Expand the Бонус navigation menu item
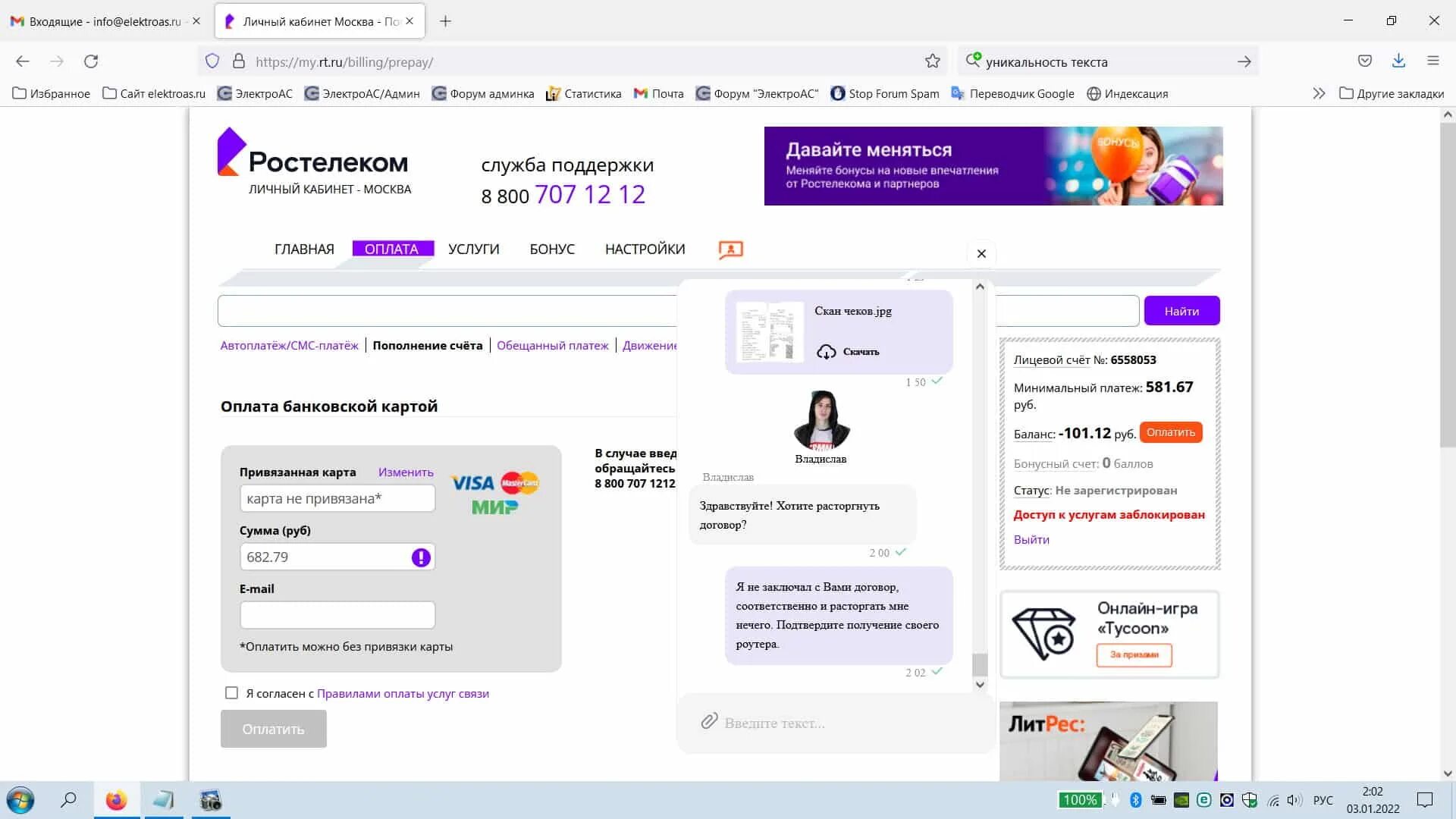Viewport: 1456px width, 819px height. 553,248
